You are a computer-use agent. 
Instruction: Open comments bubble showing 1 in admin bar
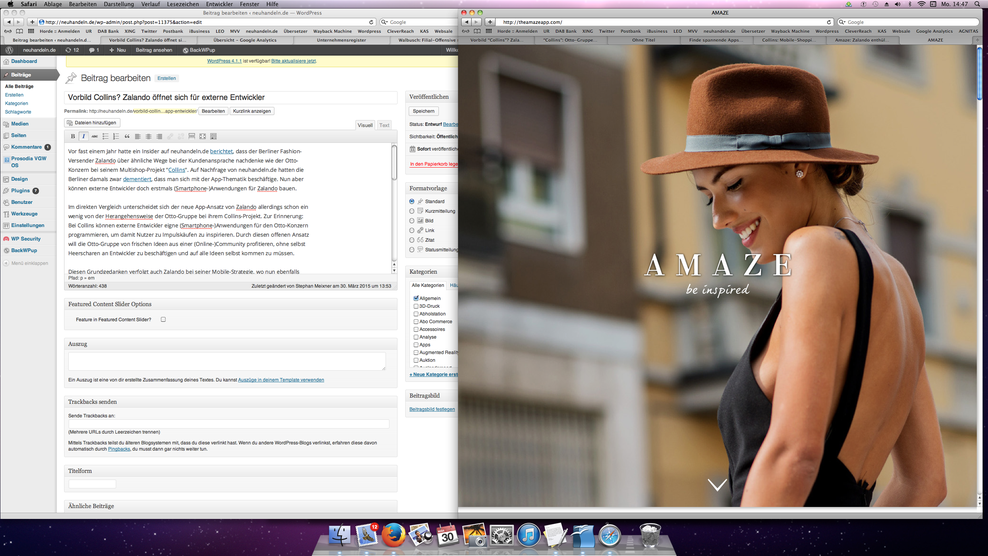pos(94,50)
